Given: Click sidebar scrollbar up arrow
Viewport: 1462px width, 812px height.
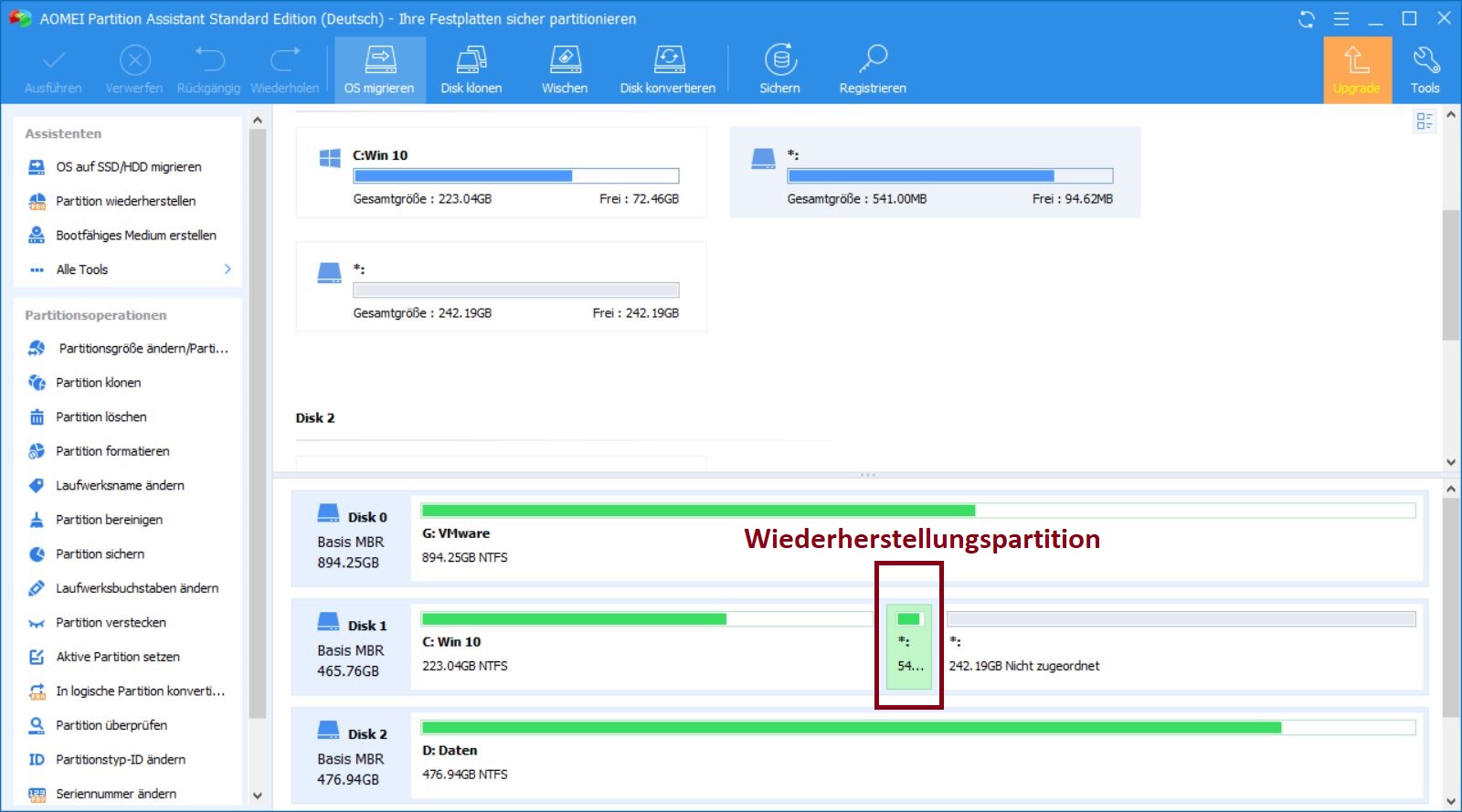Looking at the screenshot, I should point(258,121).
